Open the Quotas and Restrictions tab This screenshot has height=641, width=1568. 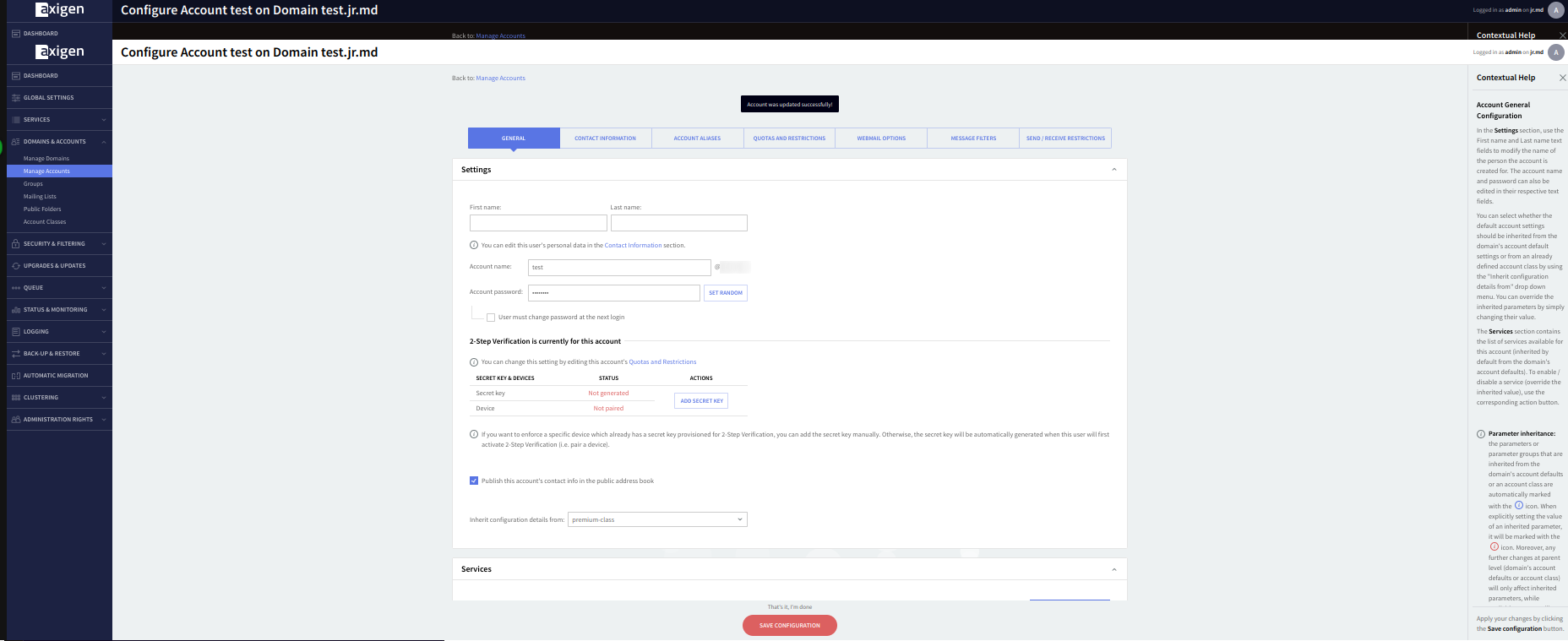789,139
